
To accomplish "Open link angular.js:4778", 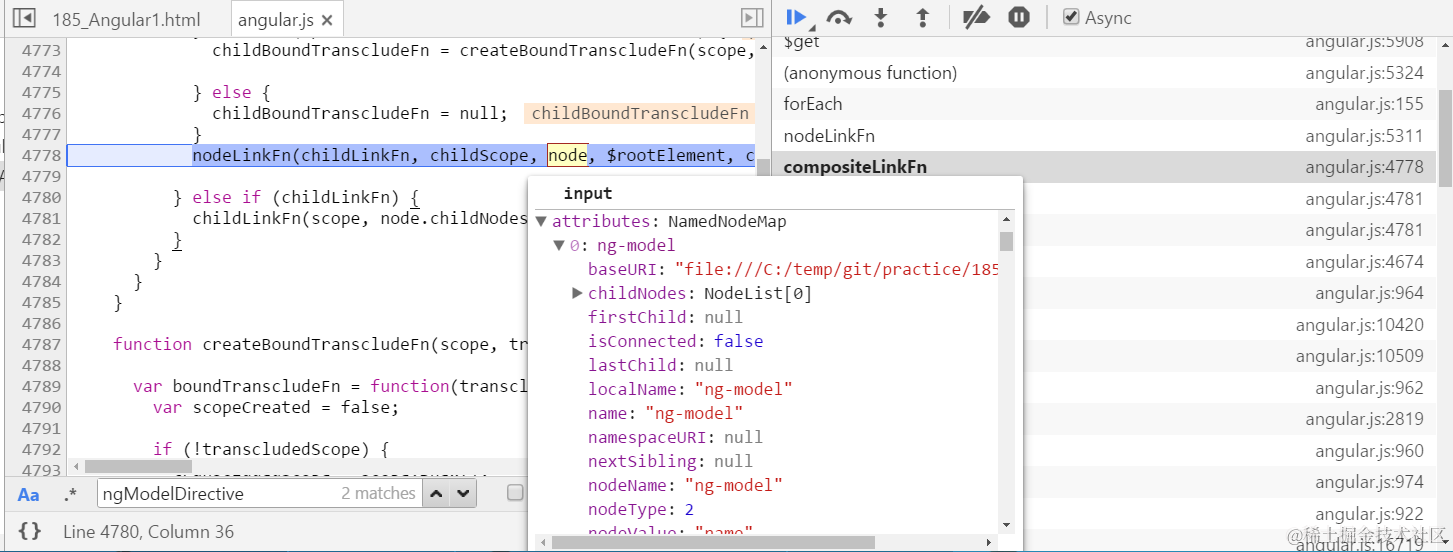I will pos(1364,167).
